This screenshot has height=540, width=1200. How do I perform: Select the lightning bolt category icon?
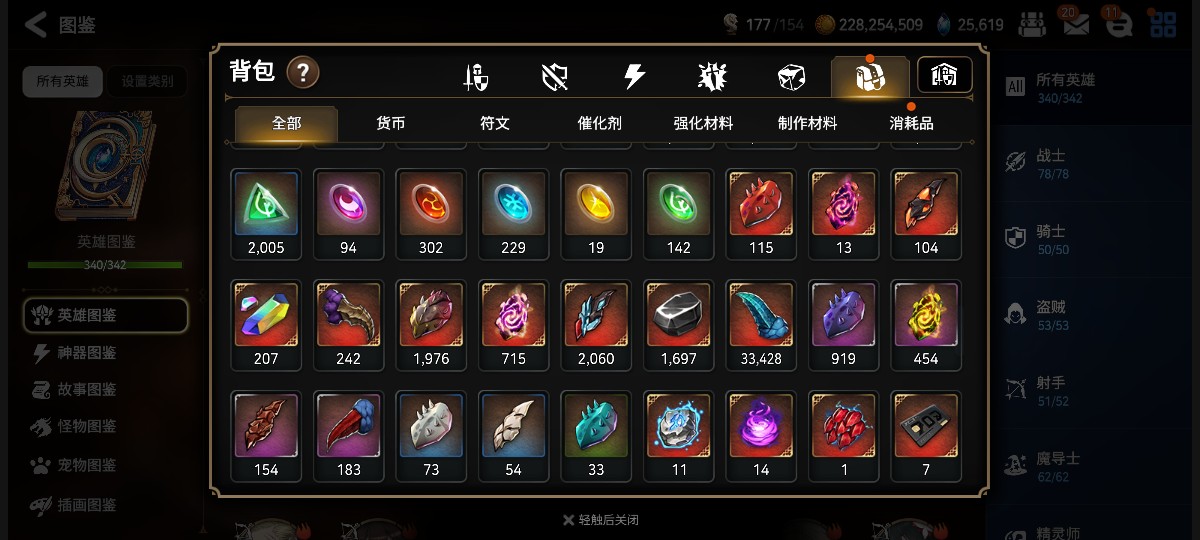pyautogui.click(x=634, y=77)
